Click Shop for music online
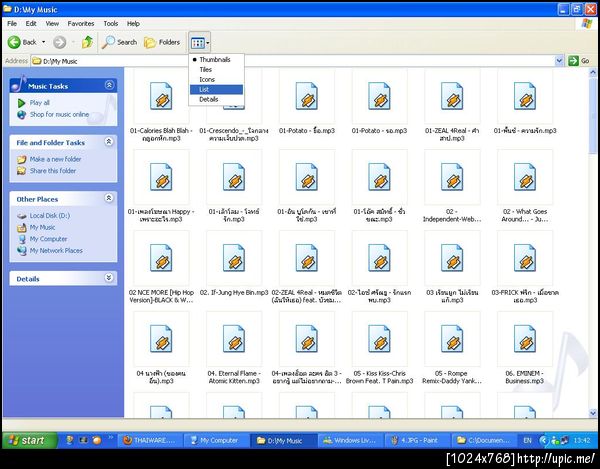Image resolution: width=600 pixels, height=469 pixels. [59, 114]
